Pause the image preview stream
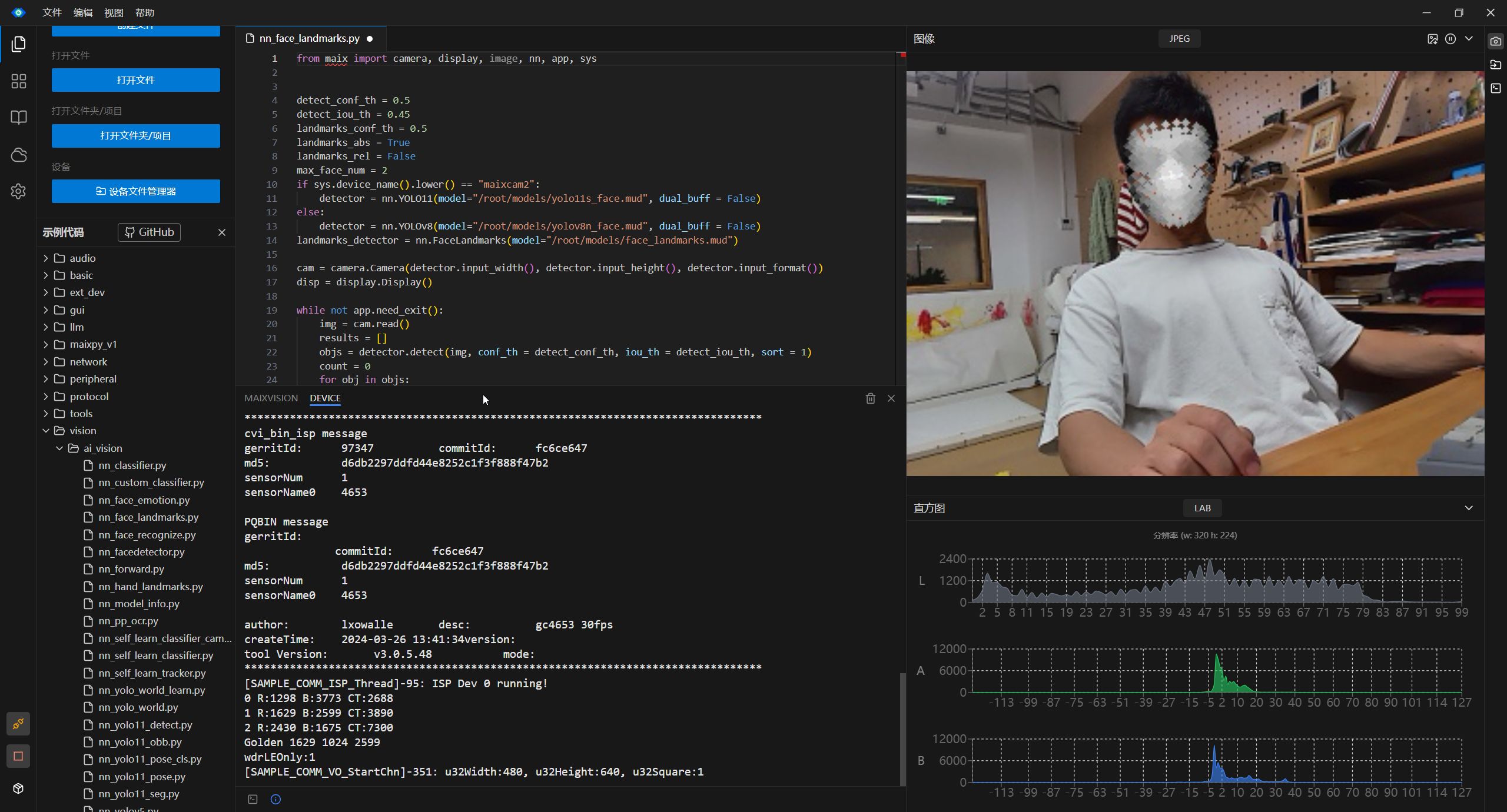Image resolution: width=1507 pixels, height=812 pixels. point(1450,39)
